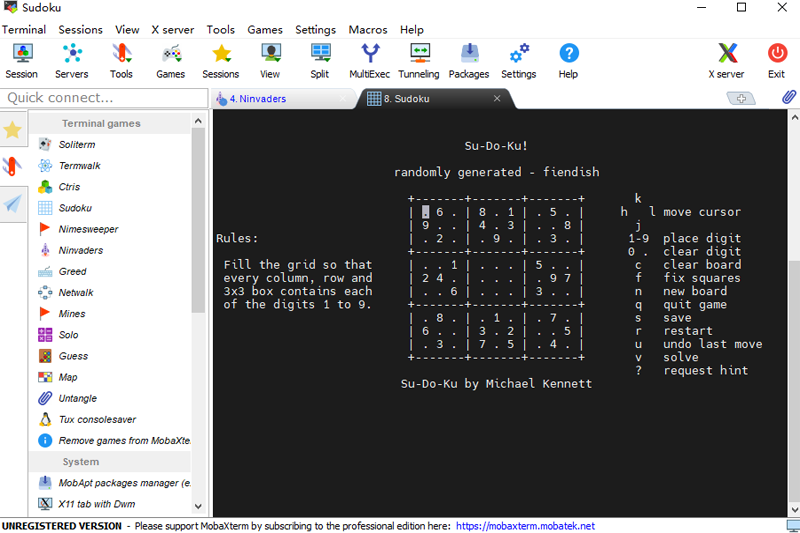Select the Exit power icon

[x=777, y=61]
